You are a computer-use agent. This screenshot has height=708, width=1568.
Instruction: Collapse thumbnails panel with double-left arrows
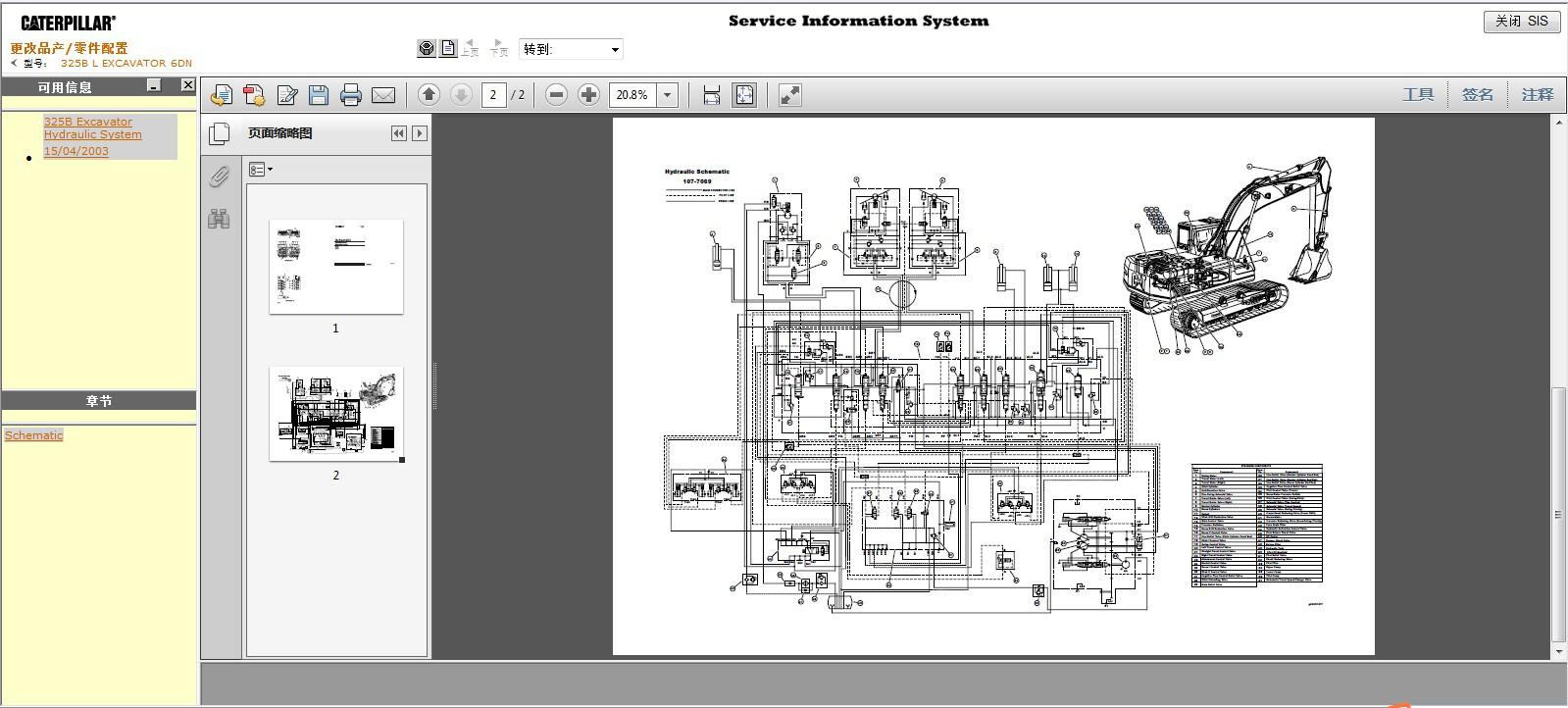tap(398, 133)
